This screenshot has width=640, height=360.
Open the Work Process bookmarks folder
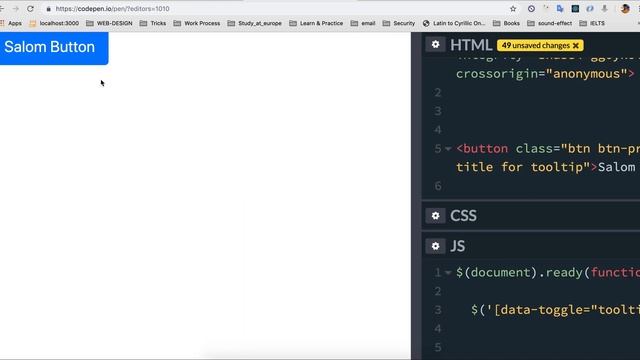[197, 23]
